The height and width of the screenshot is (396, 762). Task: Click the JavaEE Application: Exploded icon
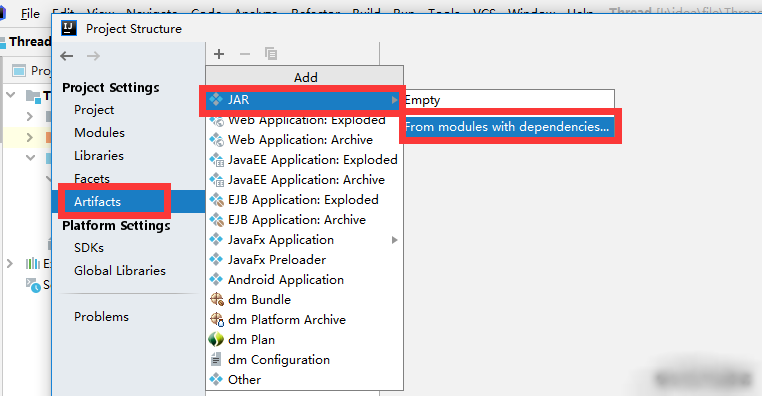click(216, 160)
